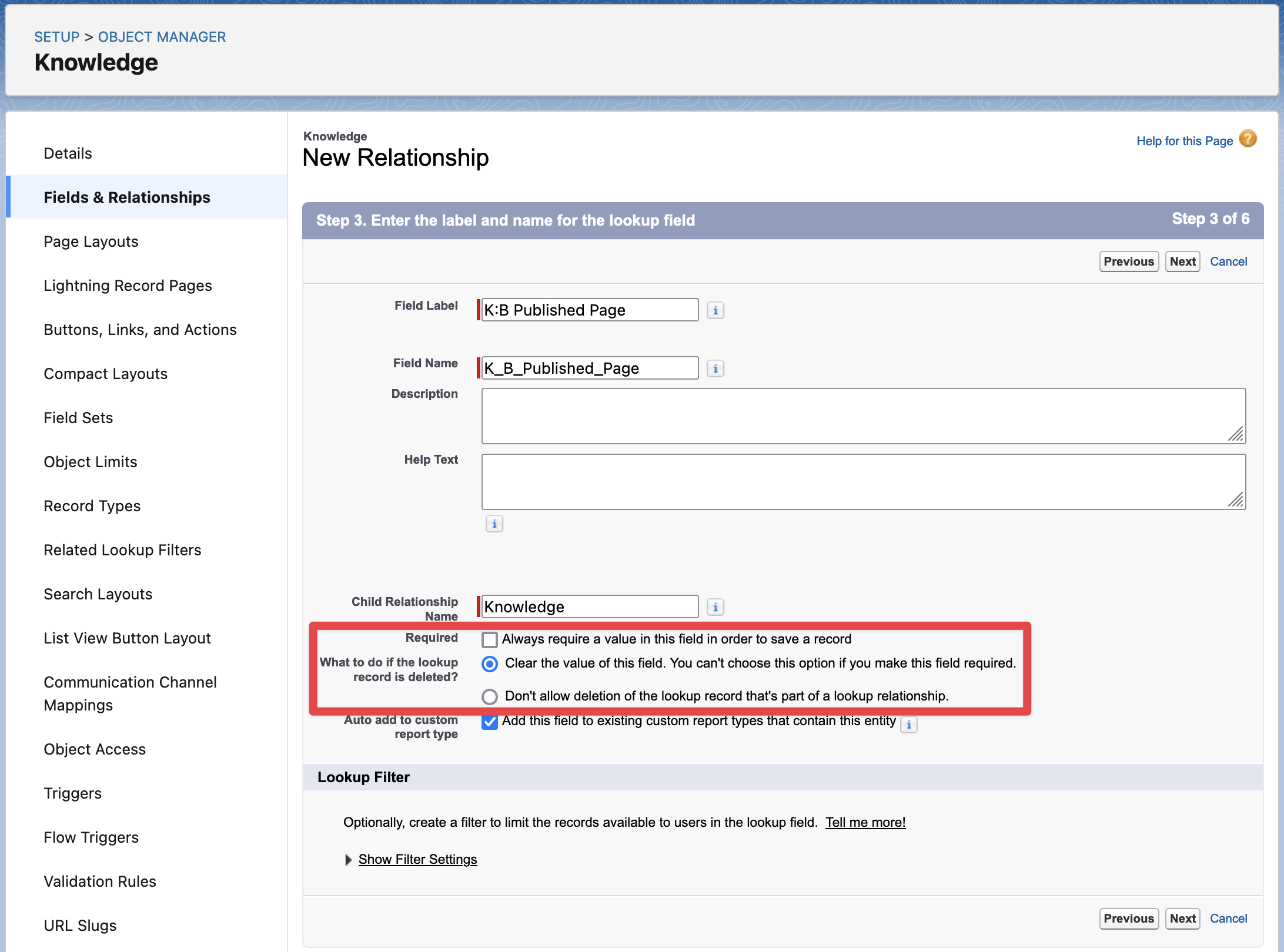This screenshot has width=1284, height=952.
Task: Expand the Show Filter Settings triangle
Action: [x=348, y=860]
